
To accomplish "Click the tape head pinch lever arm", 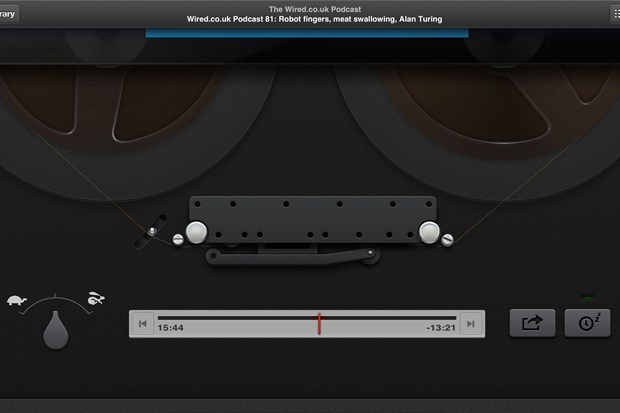I will 293,256.
